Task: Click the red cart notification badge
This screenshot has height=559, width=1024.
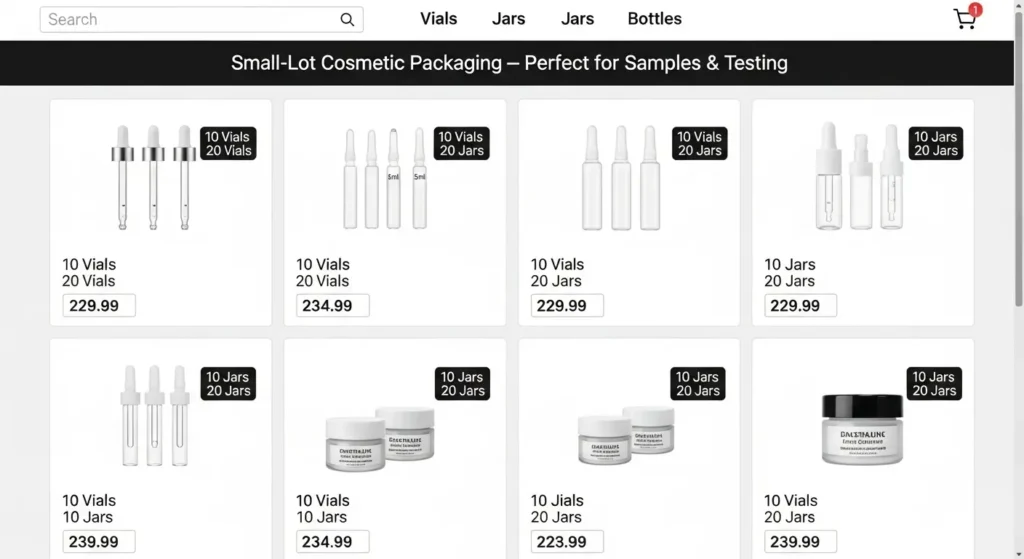Action: click(975, 10)
